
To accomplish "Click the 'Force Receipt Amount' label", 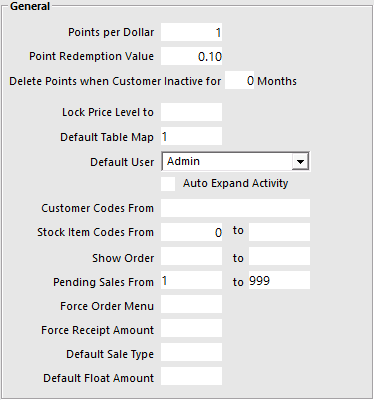I will click(97, 330).
